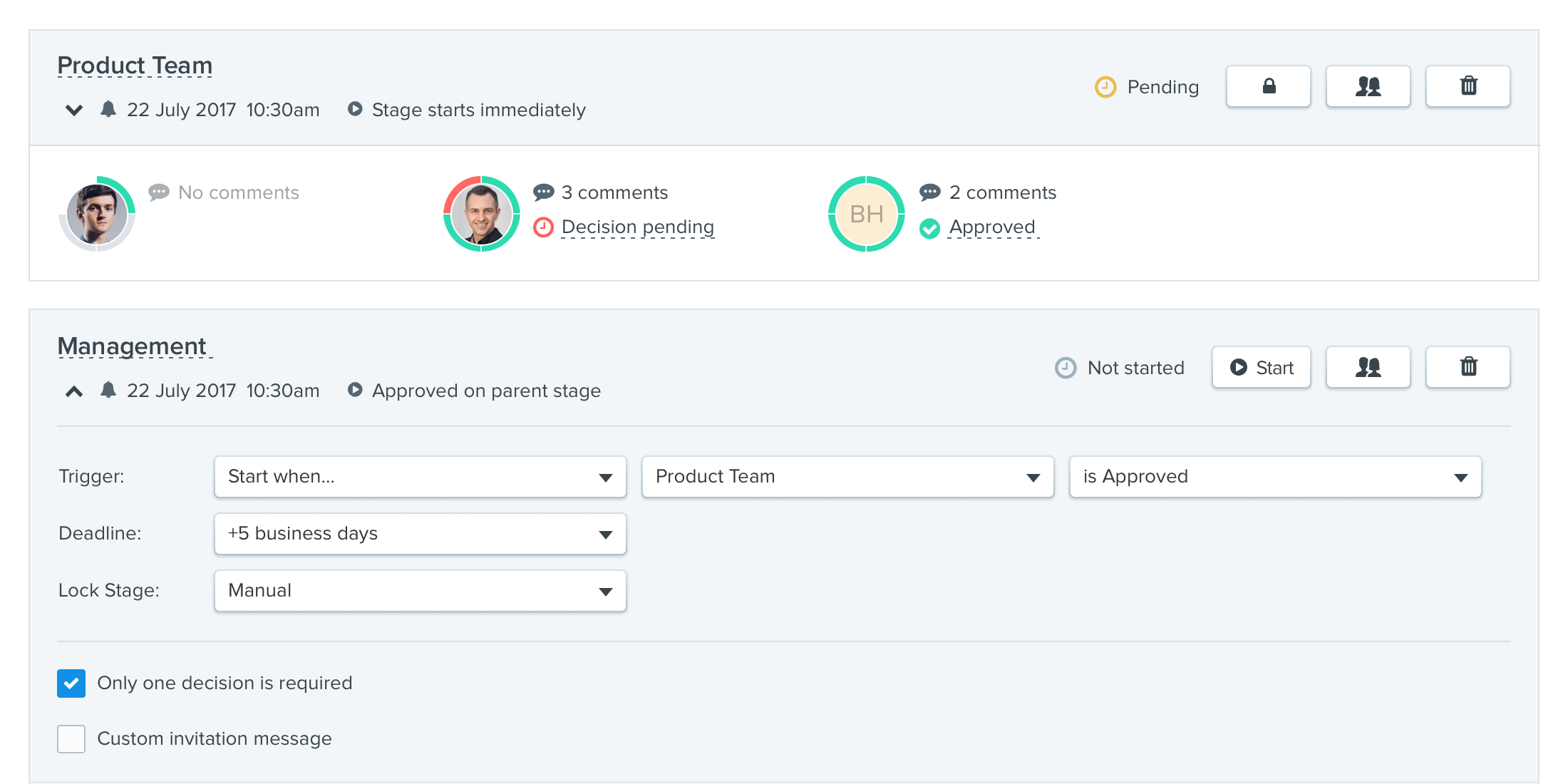Click the 3 comments speech bubble icon
The image size is (1568, 784).
click(543, 192)
